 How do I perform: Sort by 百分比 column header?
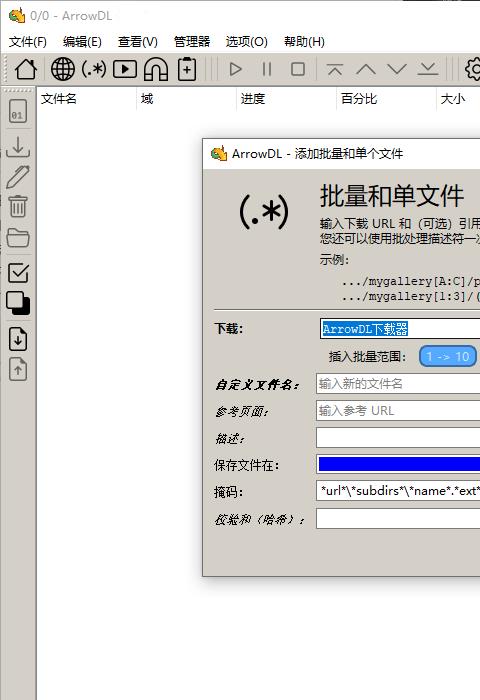[386, 99]
